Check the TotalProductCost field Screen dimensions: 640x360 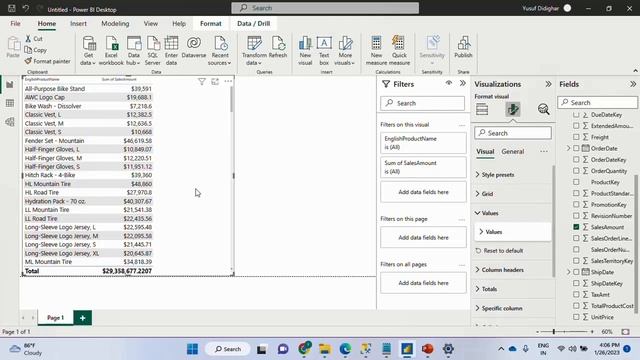576,305
